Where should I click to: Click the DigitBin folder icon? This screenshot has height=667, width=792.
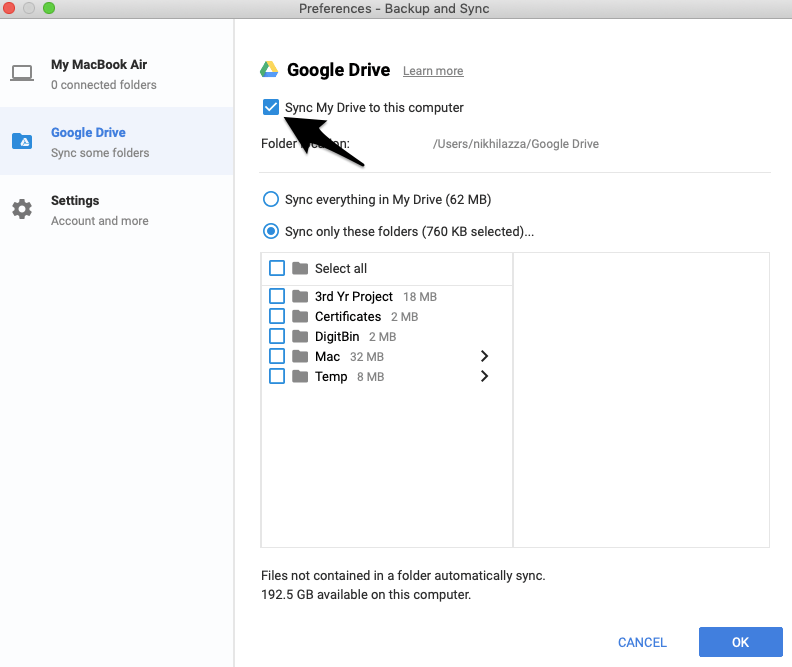300,336
